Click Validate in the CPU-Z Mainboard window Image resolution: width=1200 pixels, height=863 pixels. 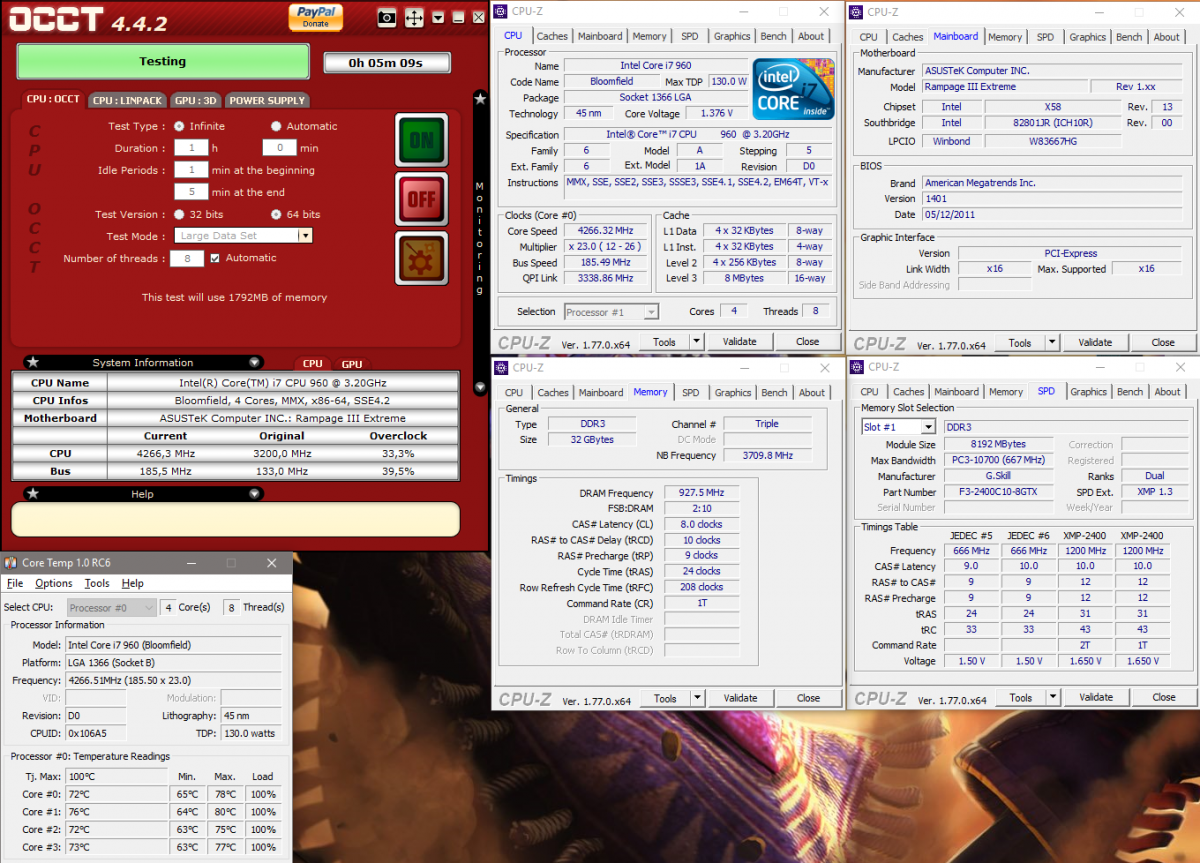[x=1095, y=342]
